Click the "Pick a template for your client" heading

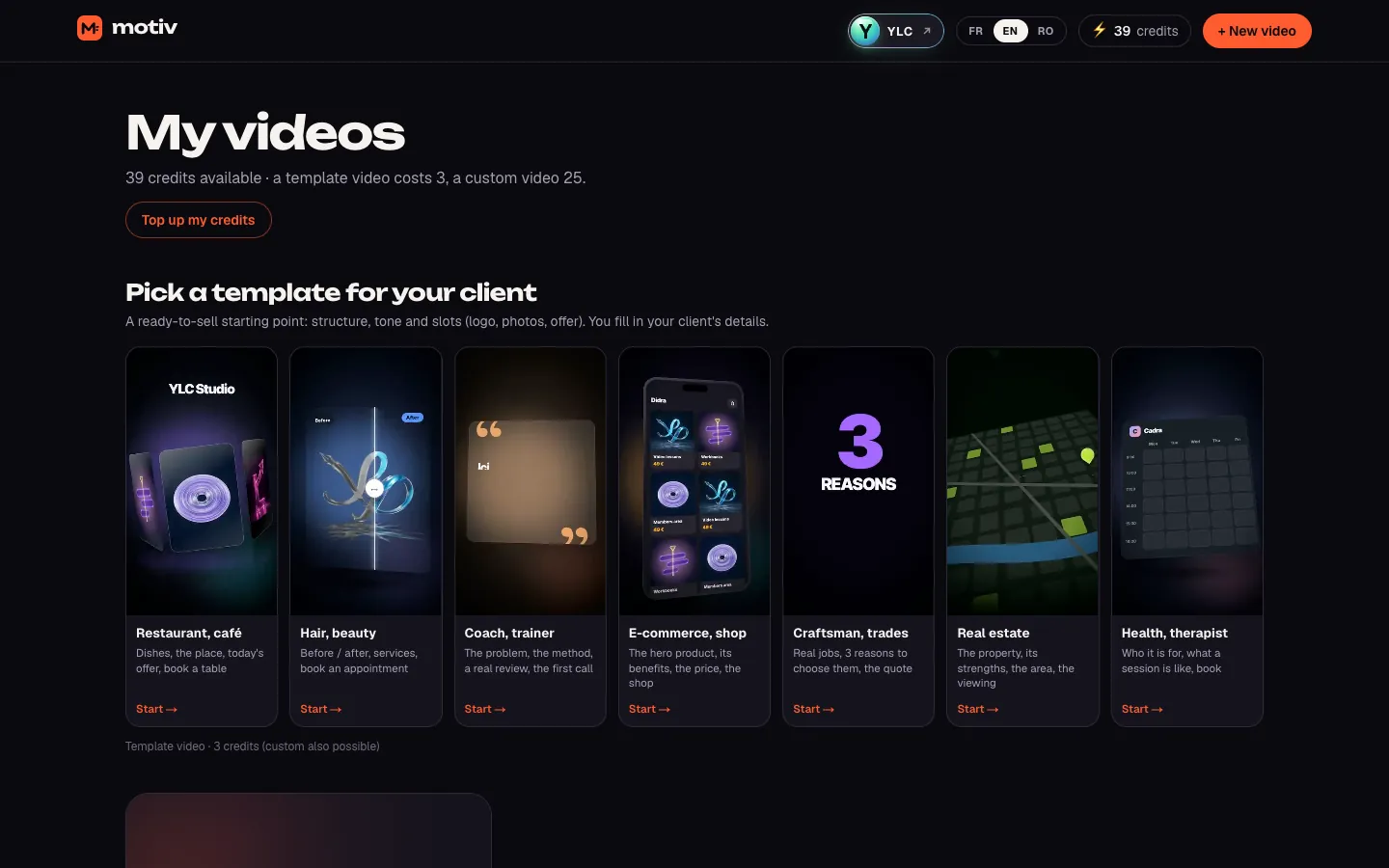(331, 292)
